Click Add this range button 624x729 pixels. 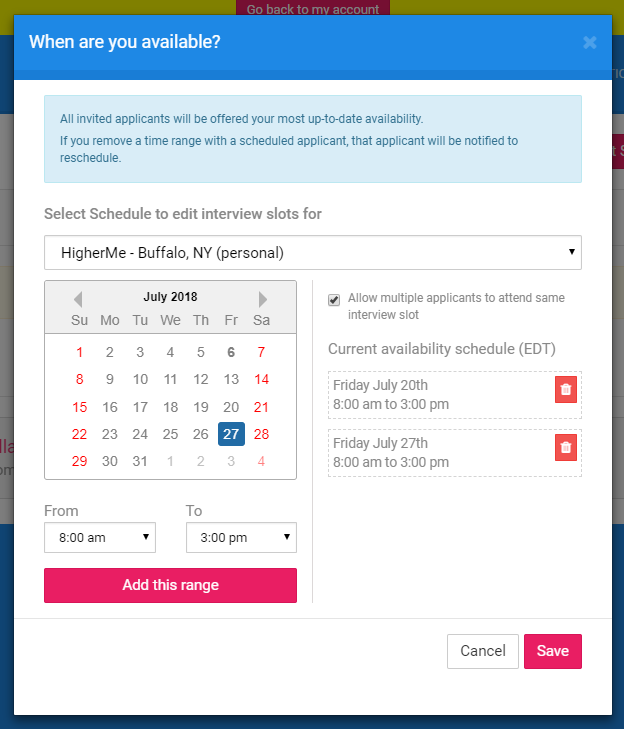170,585
